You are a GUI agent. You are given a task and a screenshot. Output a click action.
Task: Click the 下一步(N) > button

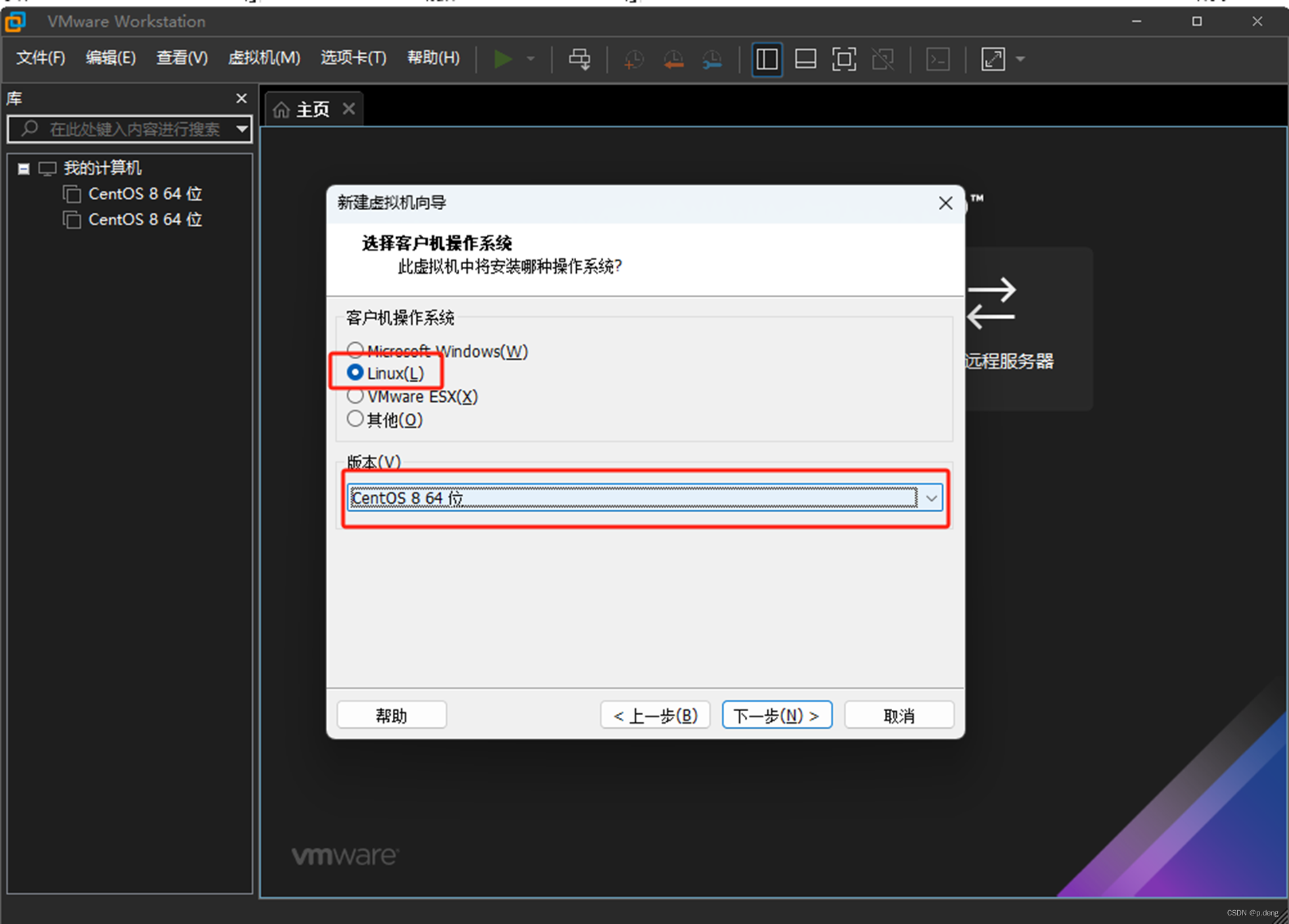[x=777, y=715]
